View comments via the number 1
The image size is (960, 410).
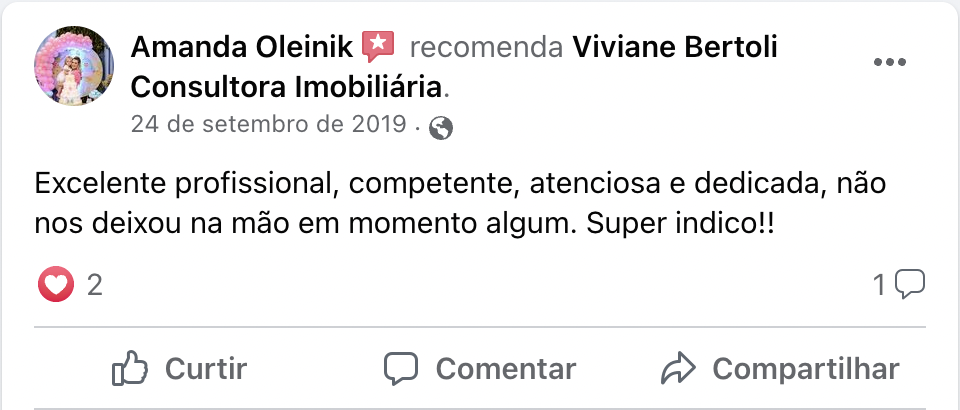pos(879,286)
